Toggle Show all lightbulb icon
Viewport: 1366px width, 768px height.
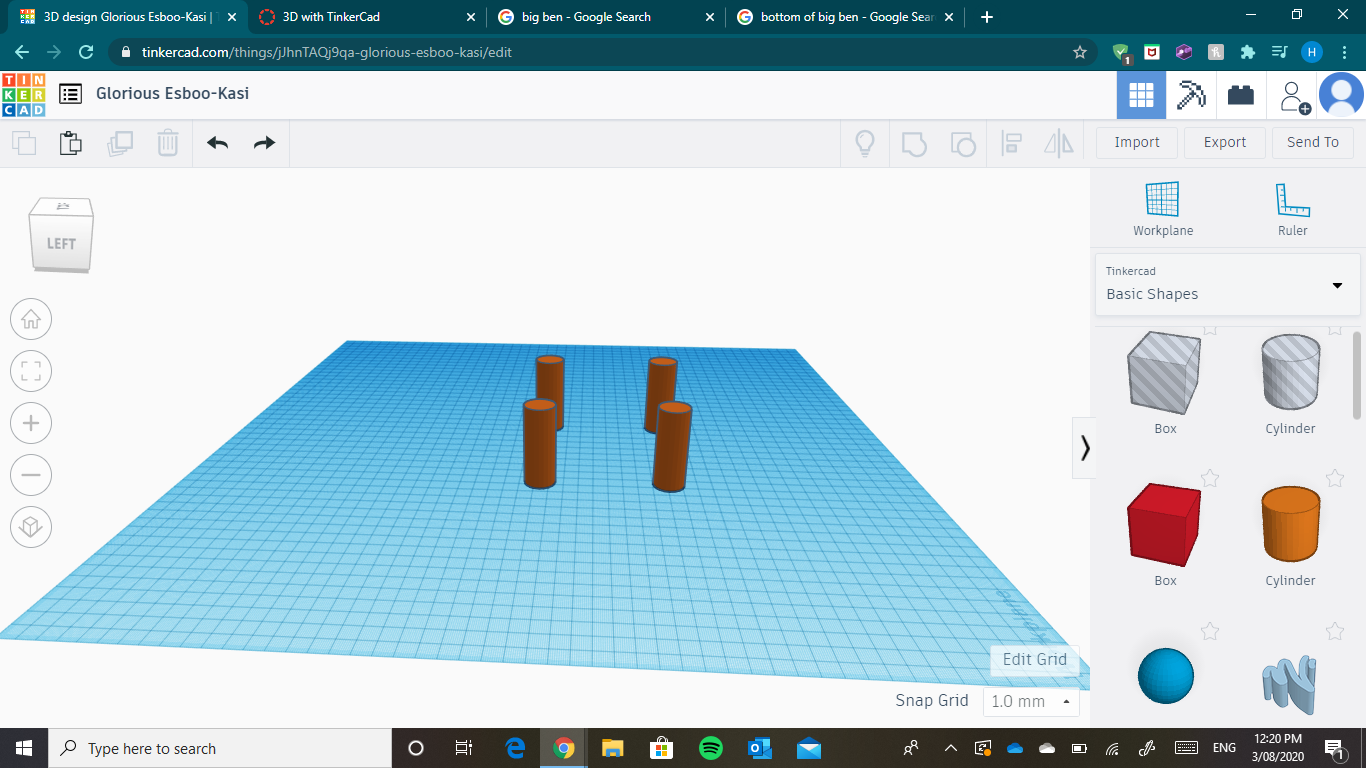(x=865, y=143)
